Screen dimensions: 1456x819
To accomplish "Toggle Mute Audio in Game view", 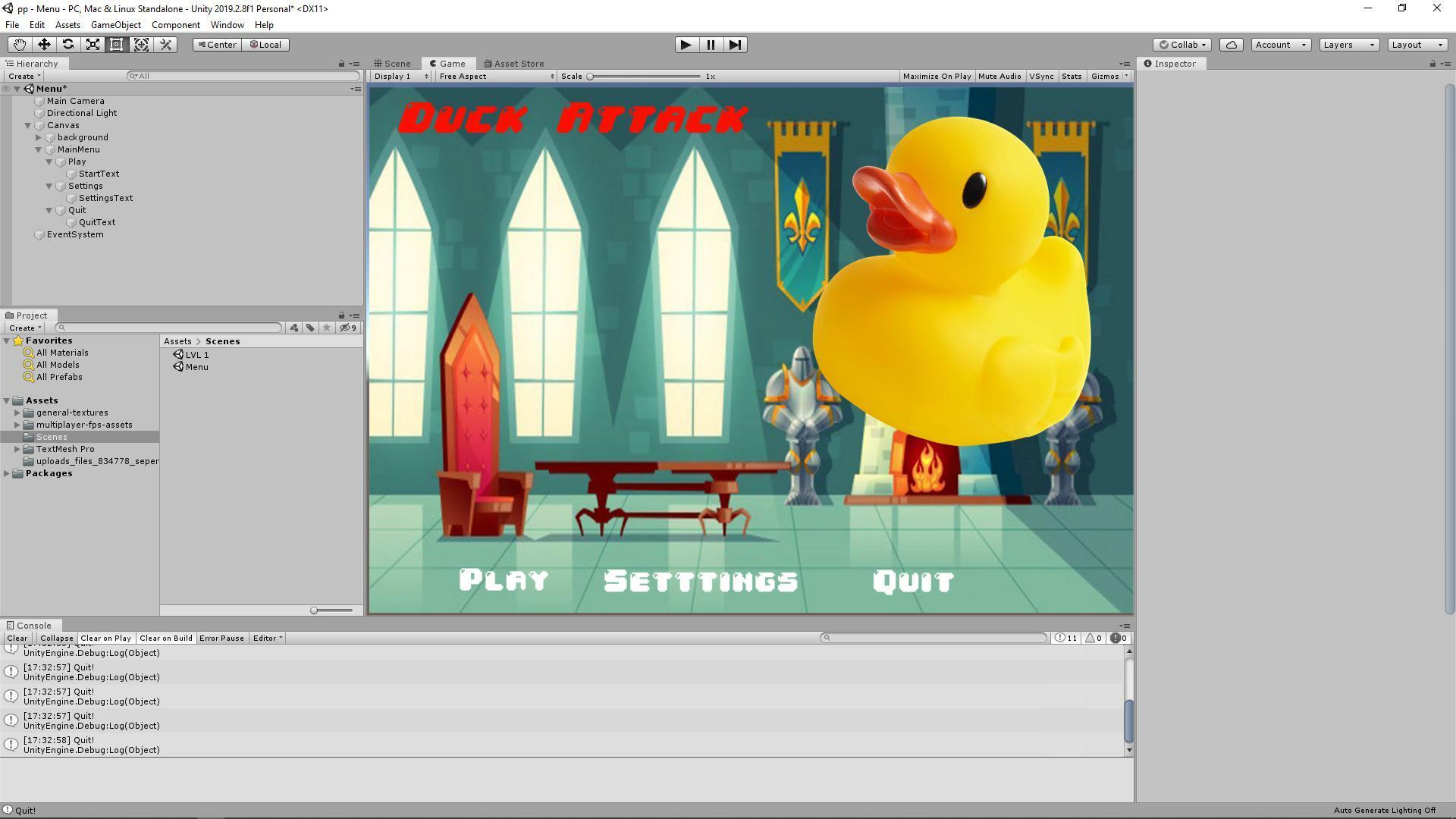I will [x=999, y=77].
